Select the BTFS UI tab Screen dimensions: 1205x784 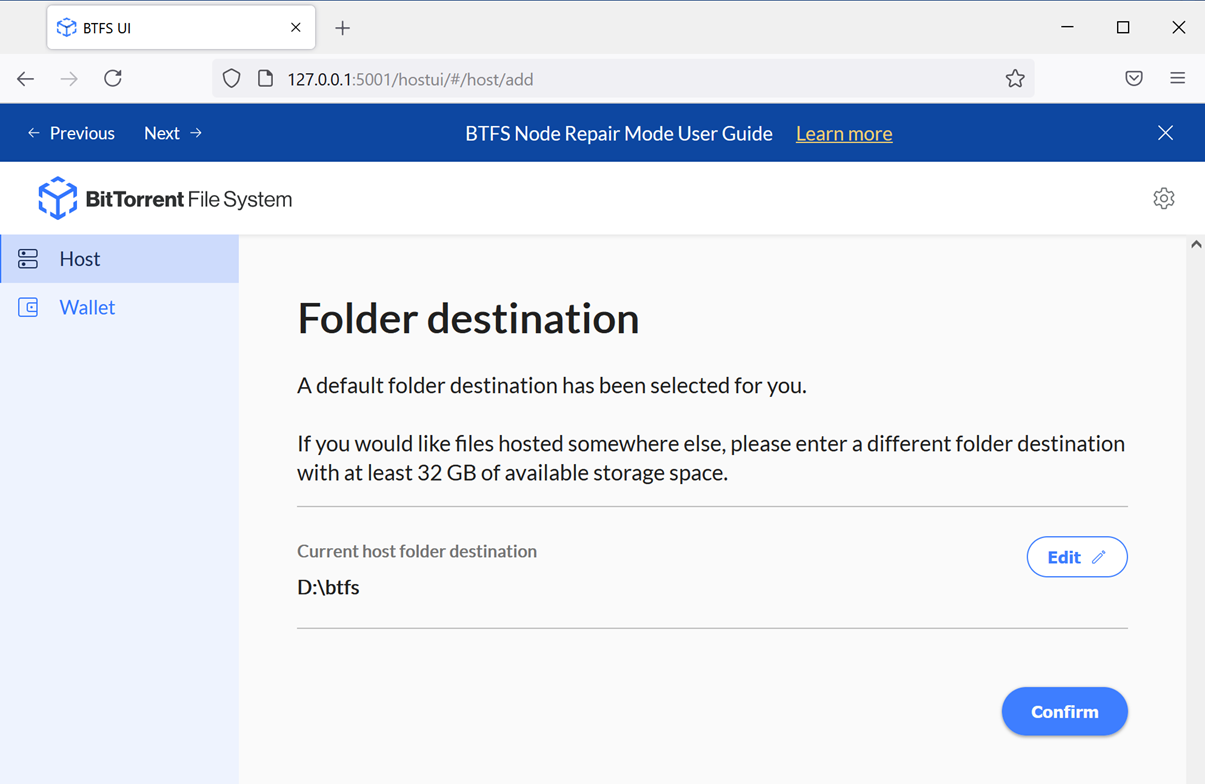181,28
